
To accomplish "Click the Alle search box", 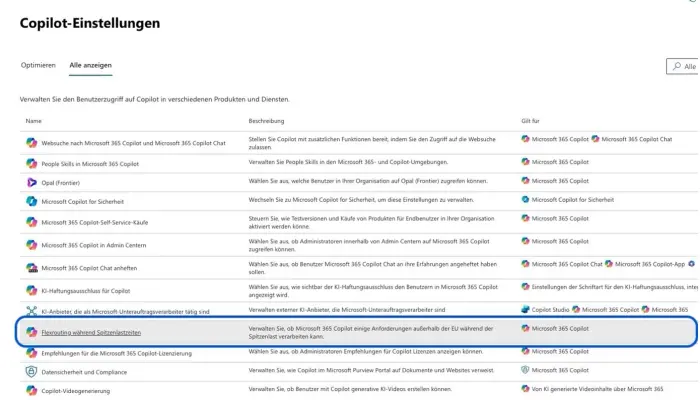I will pyautogui.click(x=683, y=66).
